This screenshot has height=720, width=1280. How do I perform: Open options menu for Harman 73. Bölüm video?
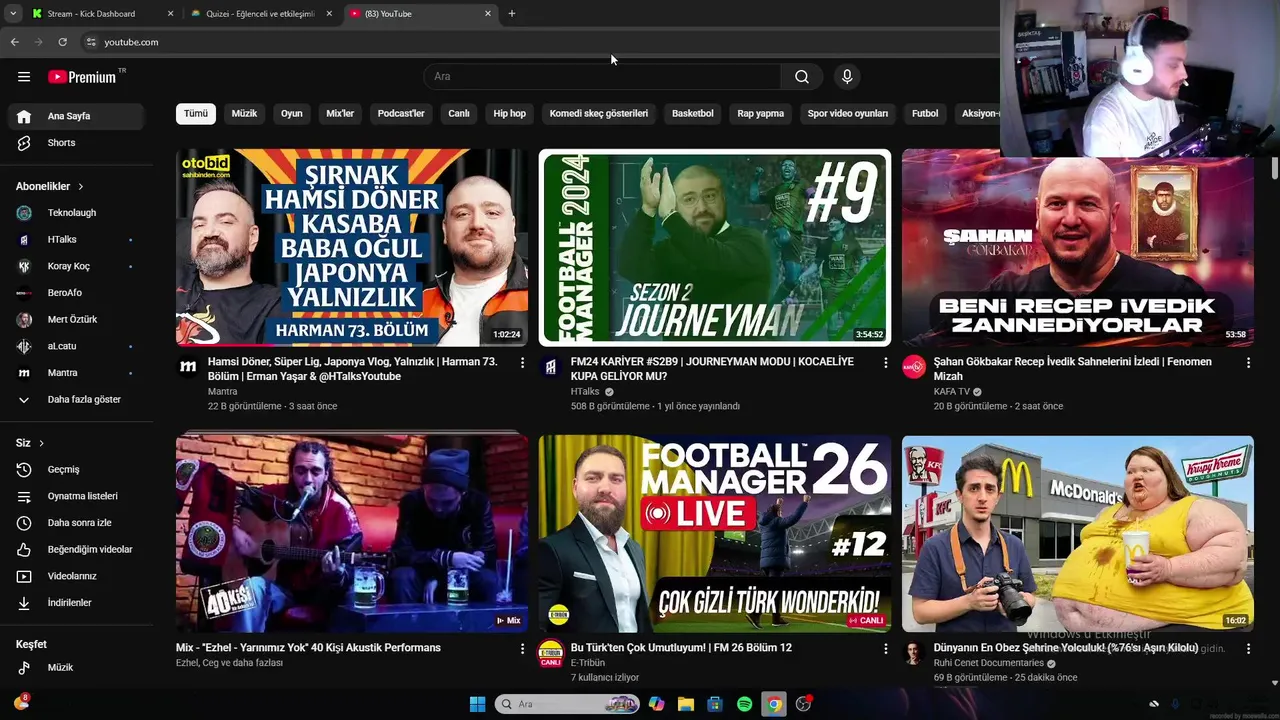(x=522, y=363)
